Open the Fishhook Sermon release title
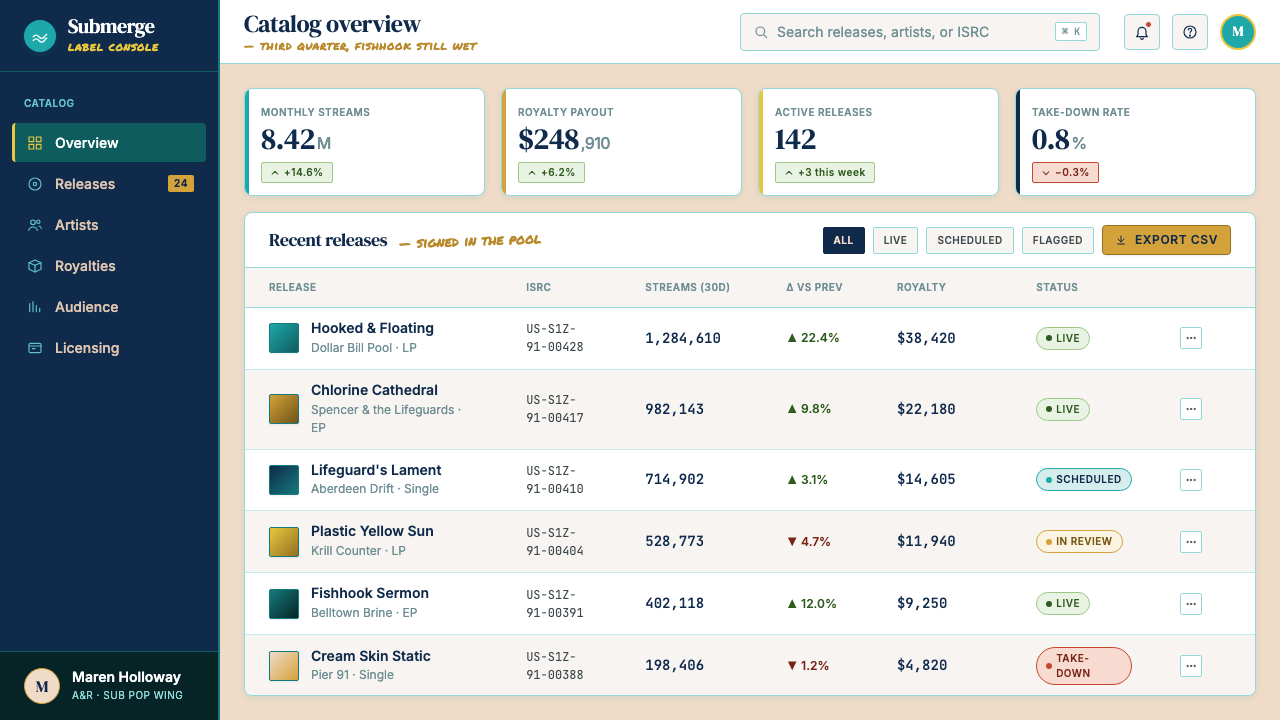Screen dimensions: 1280x720 click(370, 593)
